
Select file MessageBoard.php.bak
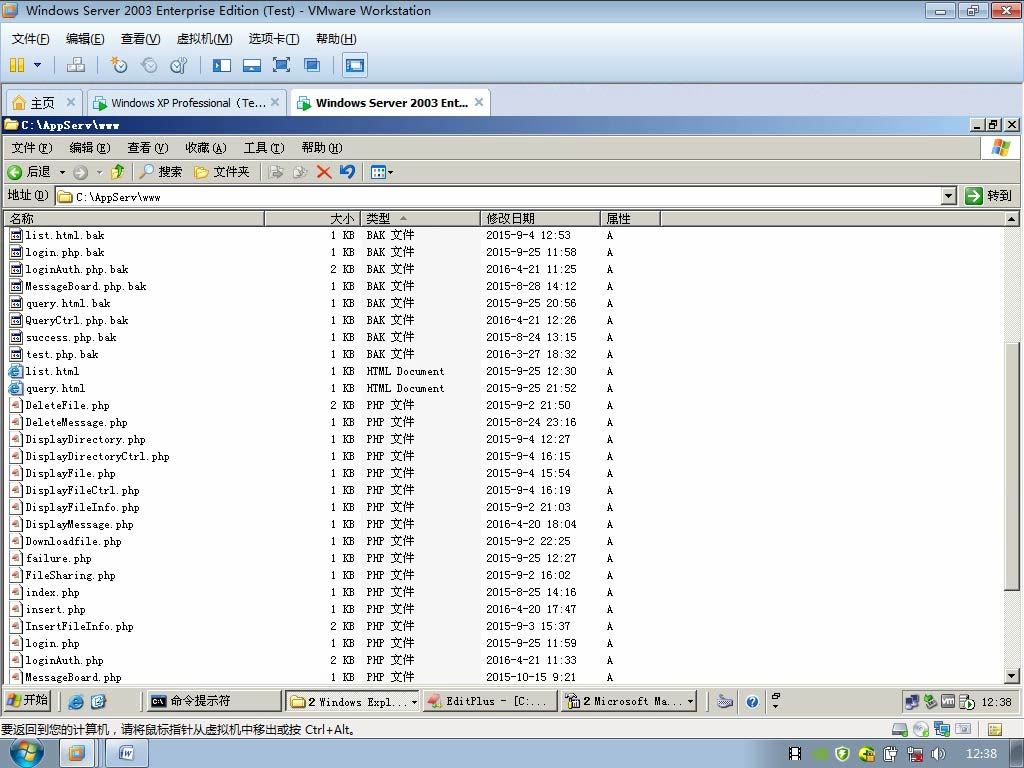point(86,286)
